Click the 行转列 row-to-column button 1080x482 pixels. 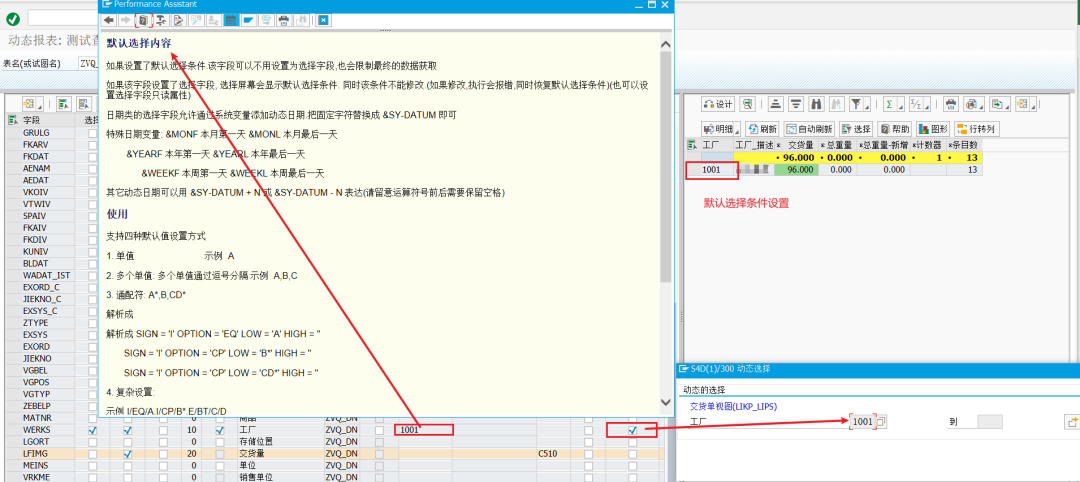coord(977,129)
